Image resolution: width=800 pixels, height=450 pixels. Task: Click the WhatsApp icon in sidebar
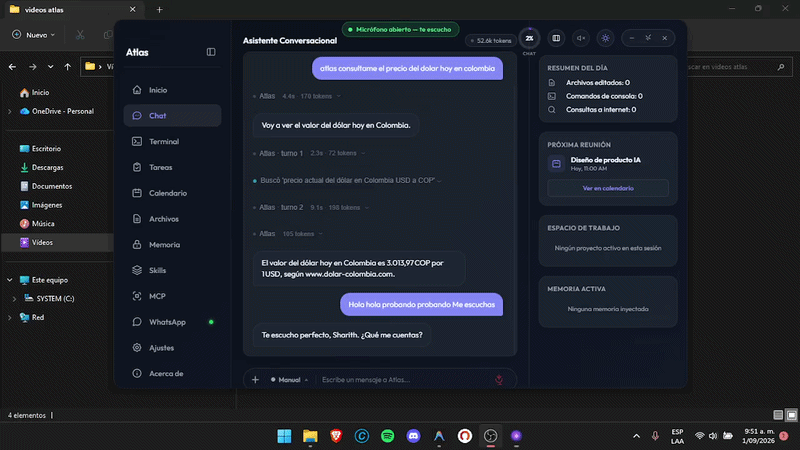[137, 322]
